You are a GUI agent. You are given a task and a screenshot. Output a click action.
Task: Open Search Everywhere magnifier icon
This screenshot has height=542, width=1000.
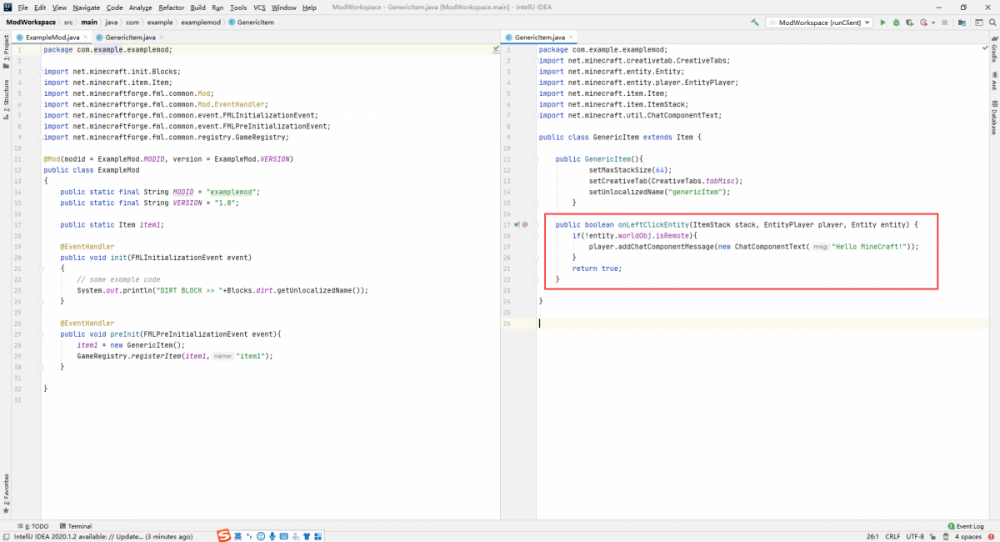pos(992,22)
